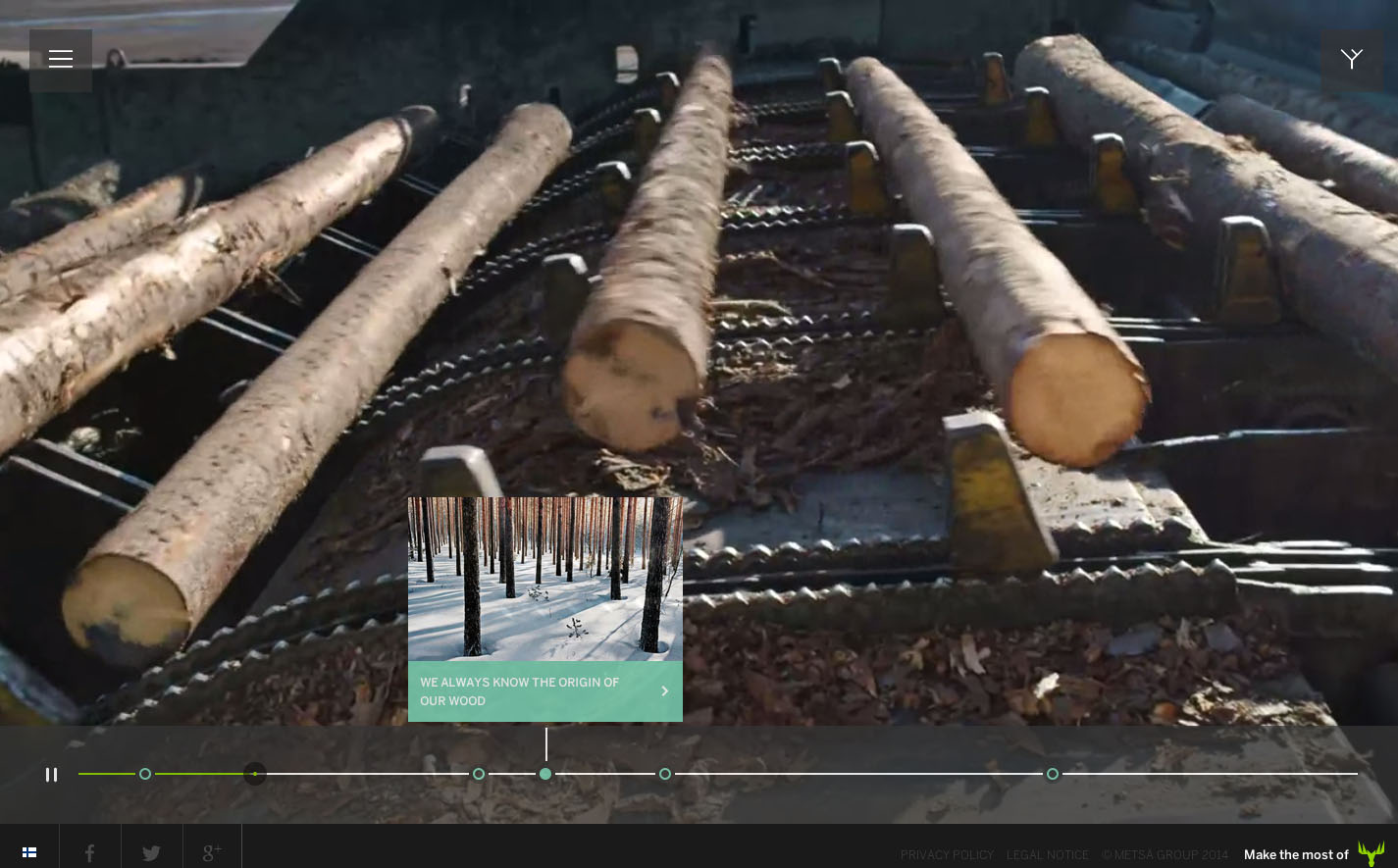Jump to the first timeline marker
The image size is (1398, 868).
[x=145, y=774]
